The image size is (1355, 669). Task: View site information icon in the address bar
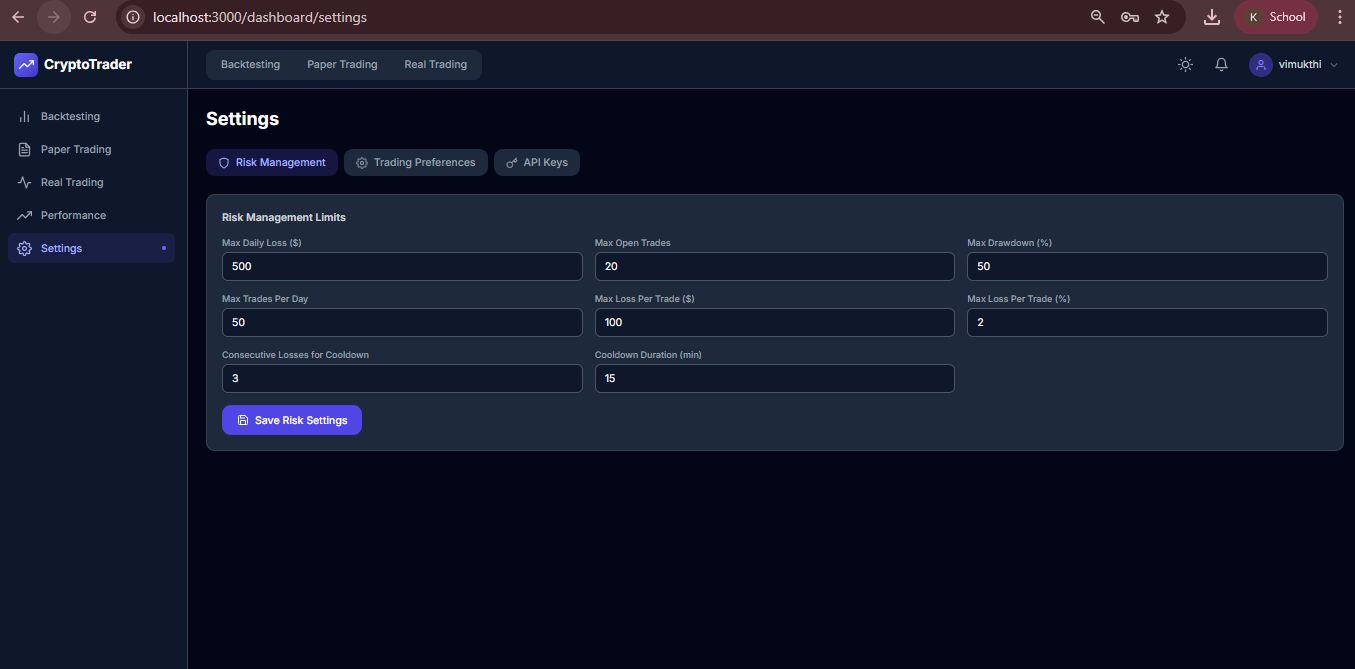pos(133,17)
